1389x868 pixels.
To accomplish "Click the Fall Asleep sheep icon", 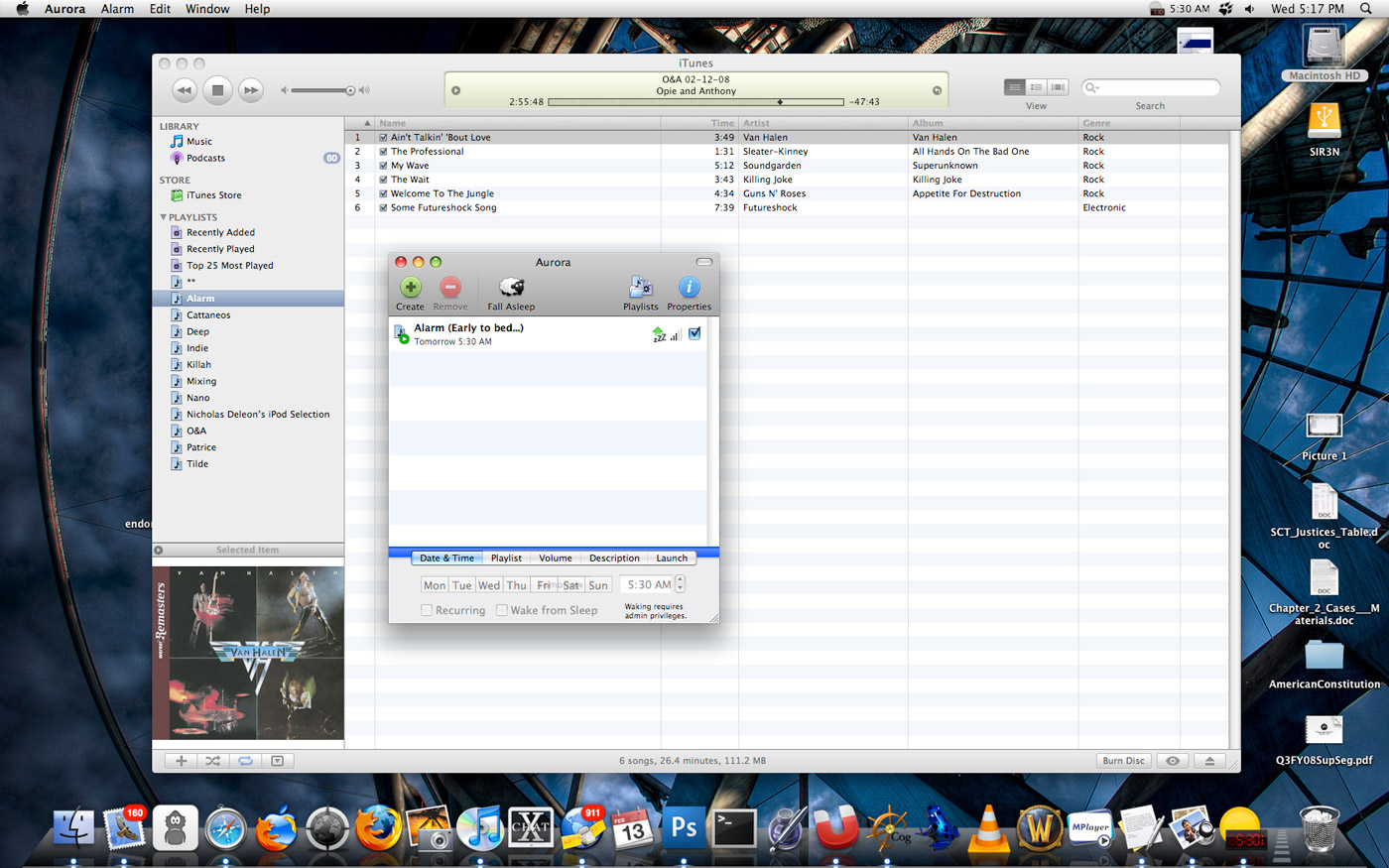I will click(x=511, y=288).
